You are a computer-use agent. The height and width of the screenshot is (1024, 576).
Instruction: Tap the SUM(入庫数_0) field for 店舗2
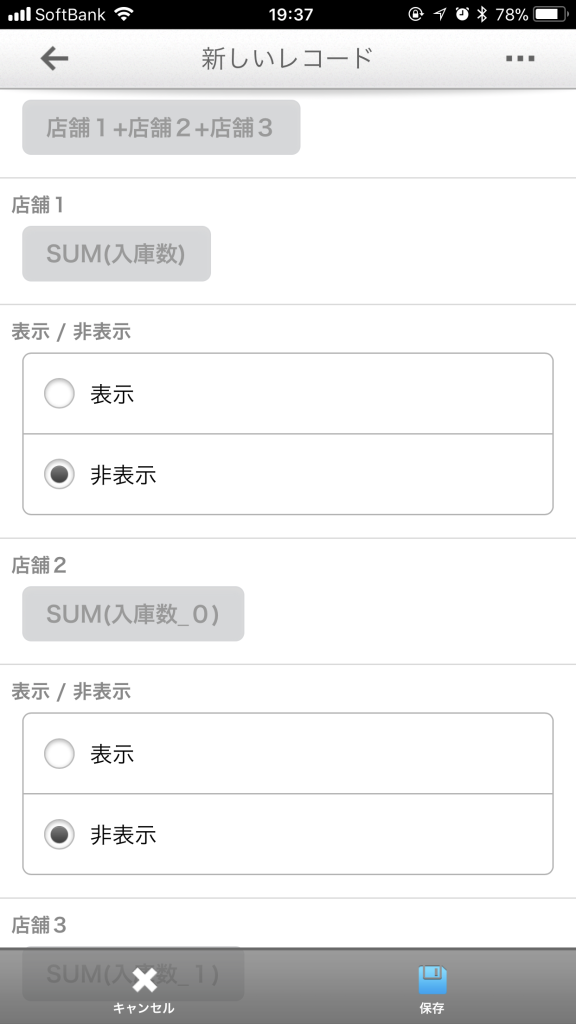pyautogui.click(x=133, y=613)
